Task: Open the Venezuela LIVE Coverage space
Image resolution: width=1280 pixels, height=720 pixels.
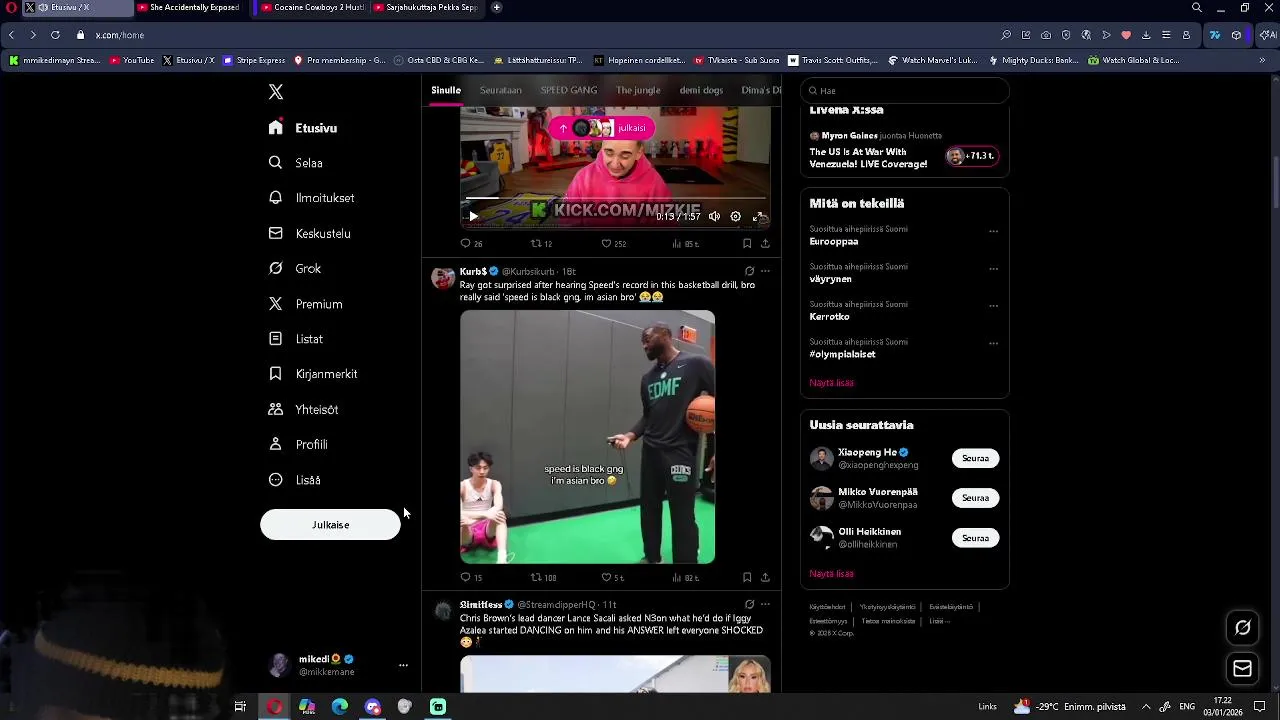Action: 904,150
